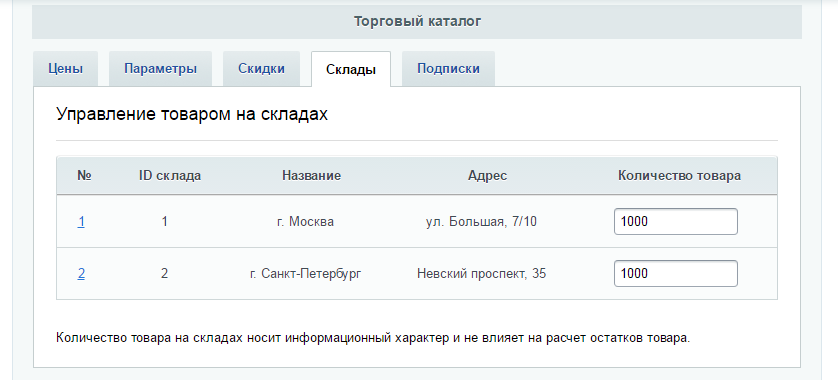Screen dimensions: 838x380
Task: Switch to the Цены tab
Action: tap(65, 69)
